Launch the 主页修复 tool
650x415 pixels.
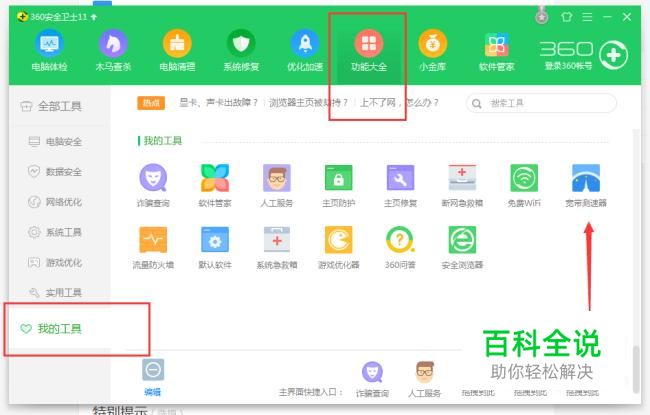coord(400,185)
